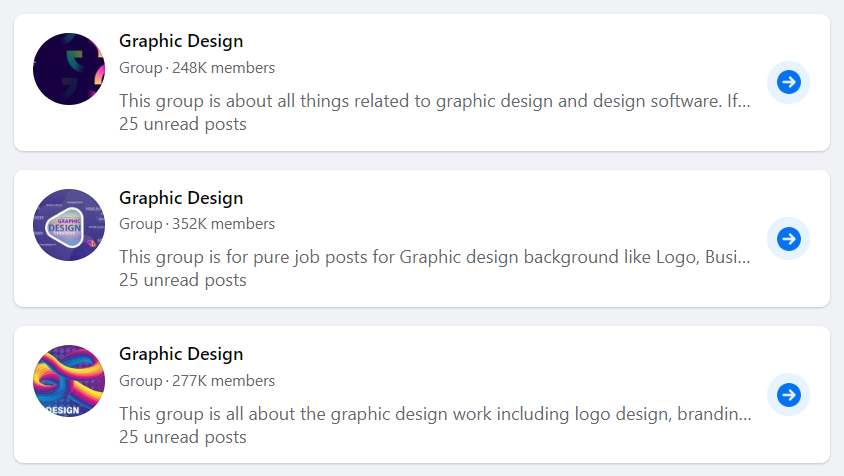The height and width of the screenshot is (476, 844).
Task: Select description mentioning logo design work
Action: point(435,414)
